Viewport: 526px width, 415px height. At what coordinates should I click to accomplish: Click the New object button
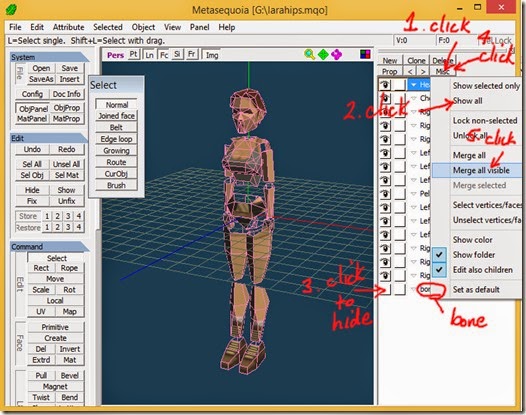tap(390, 61)
